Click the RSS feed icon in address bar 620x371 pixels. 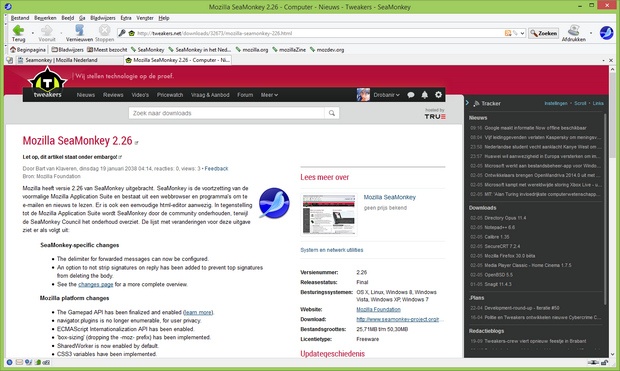pos(508,33)
